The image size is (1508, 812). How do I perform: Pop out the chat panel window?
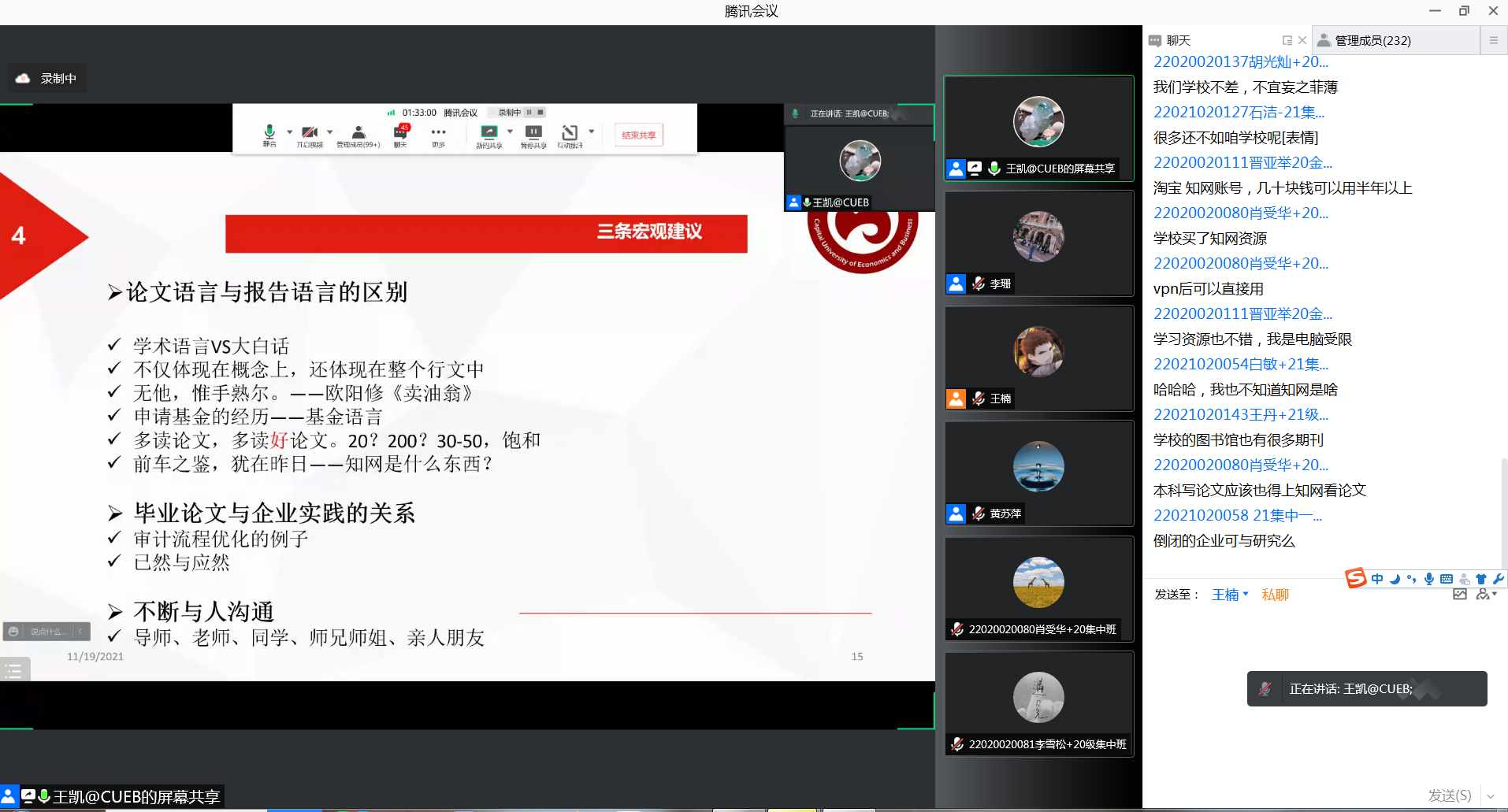(1287, 40)
